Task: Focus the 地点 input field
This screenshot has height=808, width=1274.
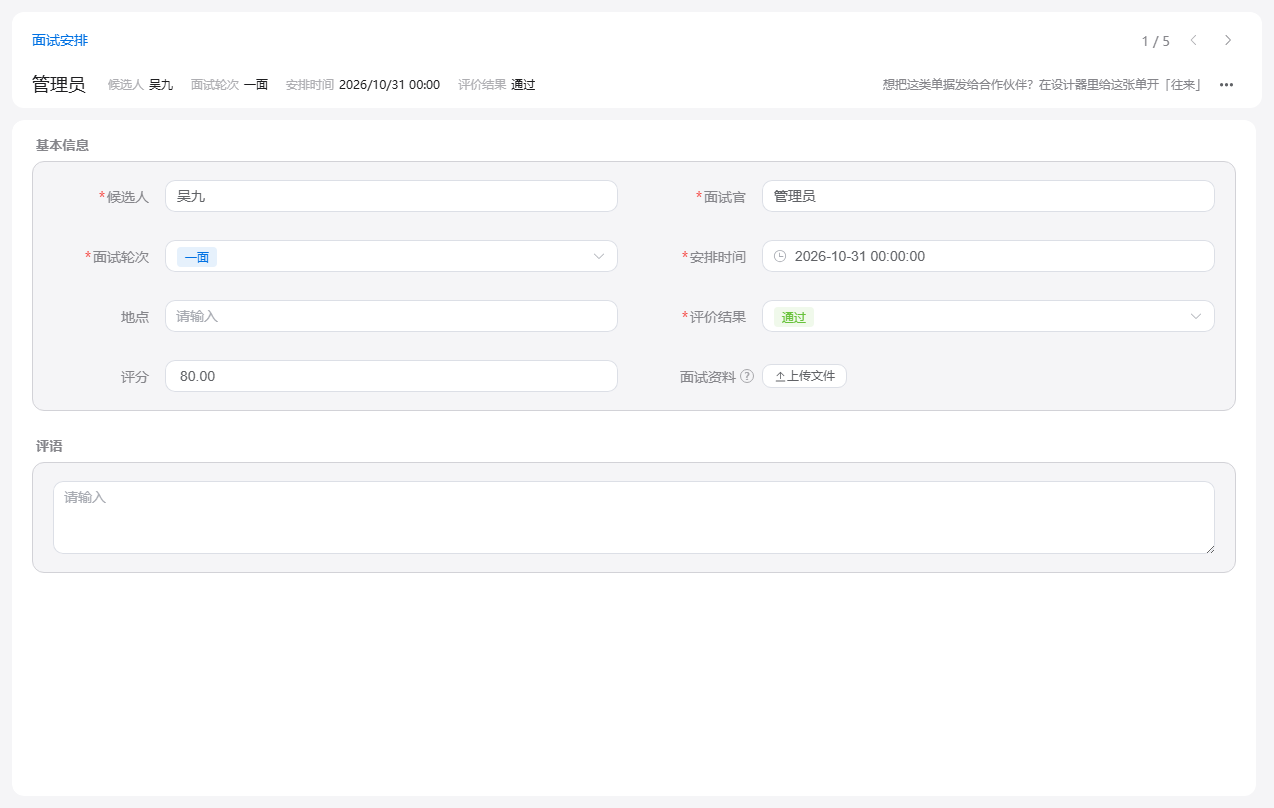Action: point(391,316)
